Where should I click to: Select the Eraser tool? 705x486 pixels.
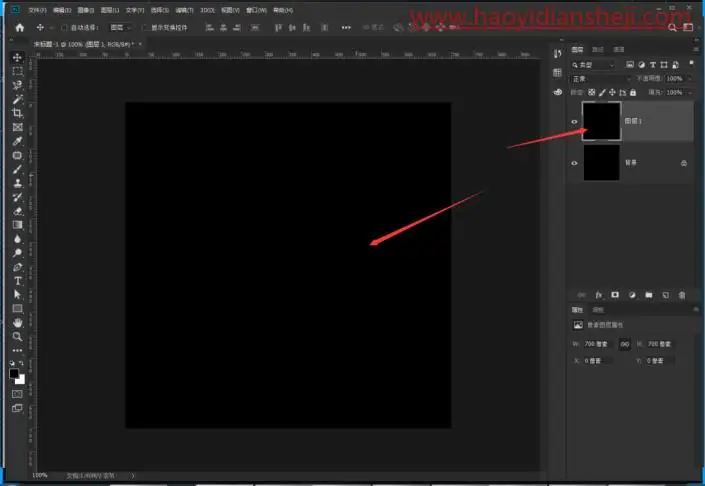[x=17, y=211]
